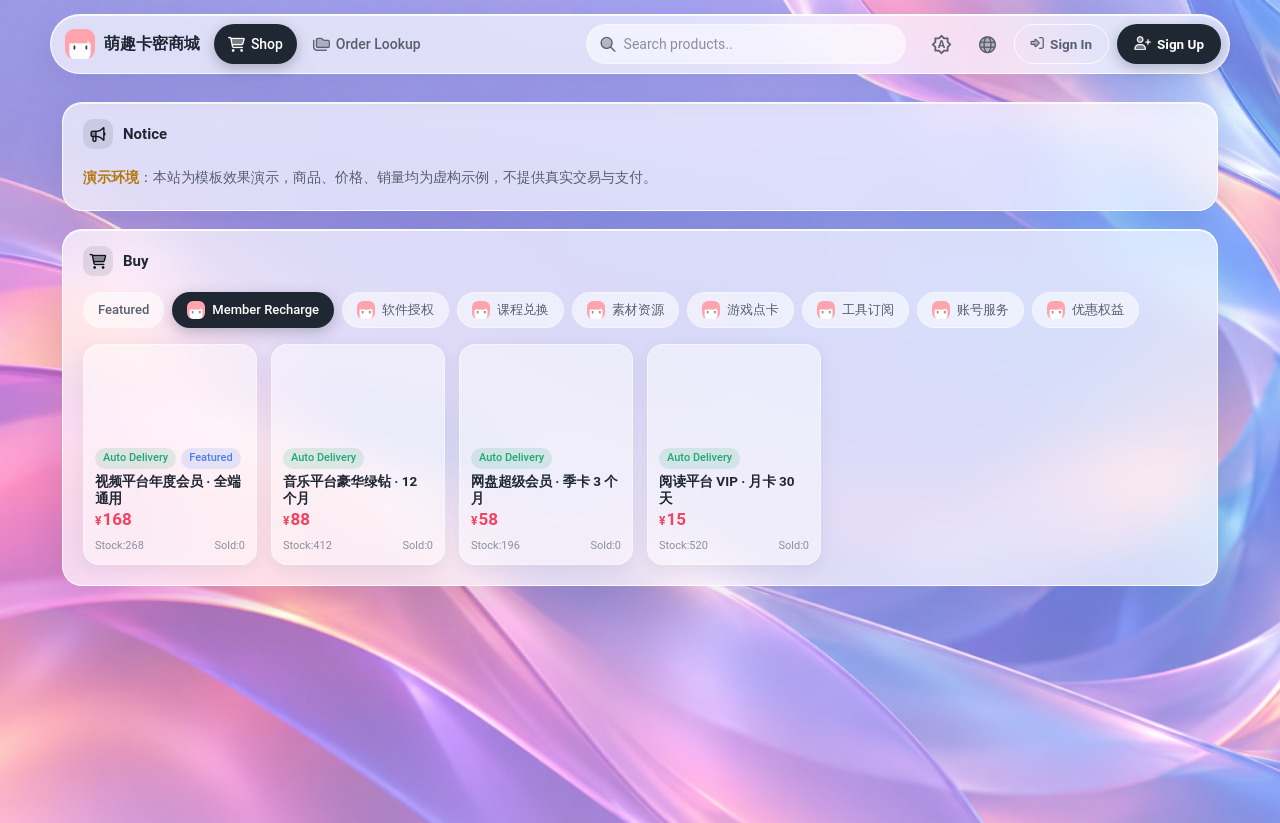Click the ¥58 price

coord(484,520)
